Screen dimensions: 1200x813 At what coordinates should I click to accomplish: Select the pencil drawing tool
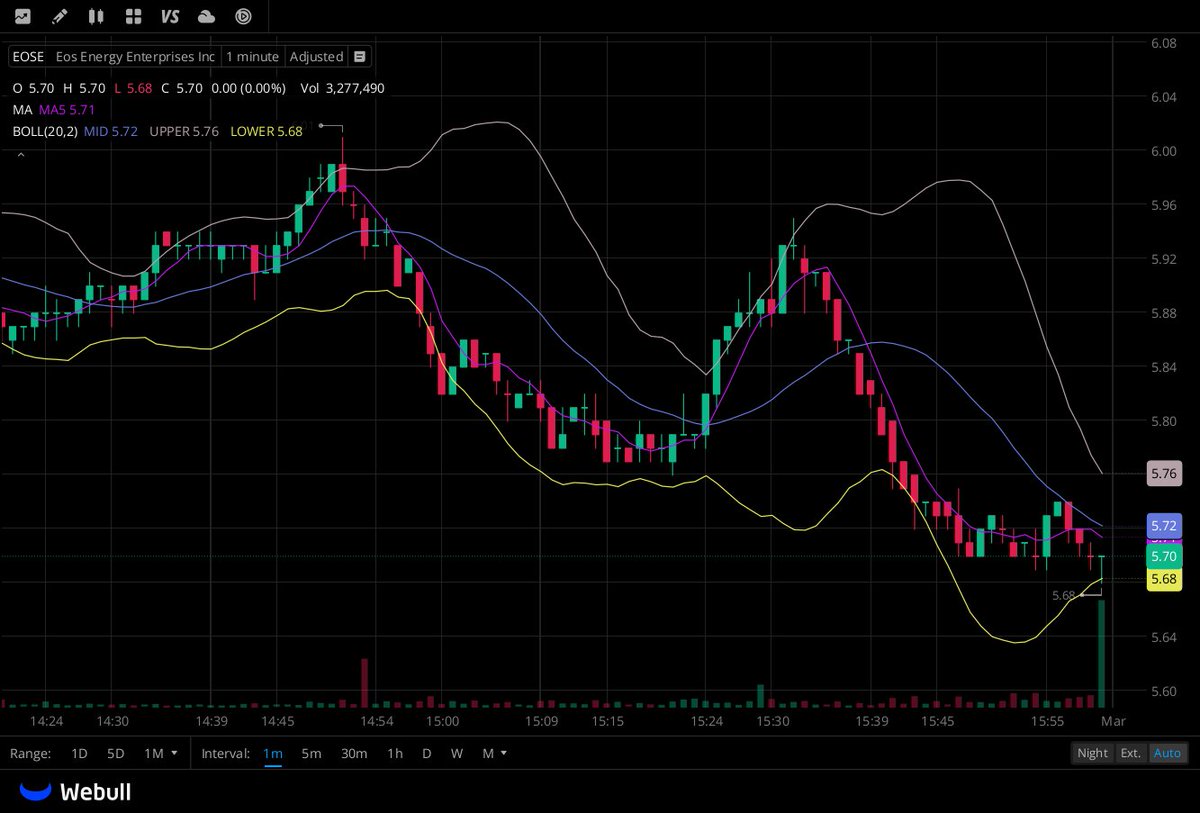point(60,16)
